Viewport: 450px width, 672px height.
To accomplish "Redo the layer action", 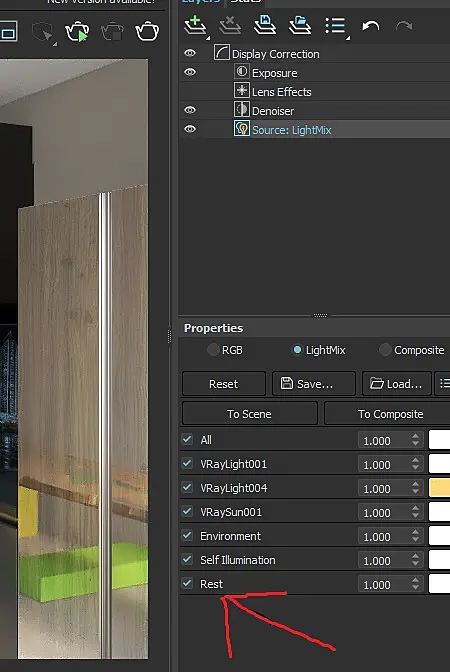I will tap(404, 27).
